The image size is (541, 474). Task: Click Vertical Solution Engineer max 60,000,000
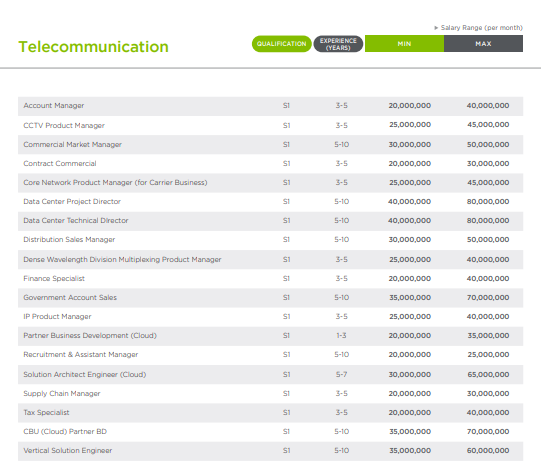point(488,450)
